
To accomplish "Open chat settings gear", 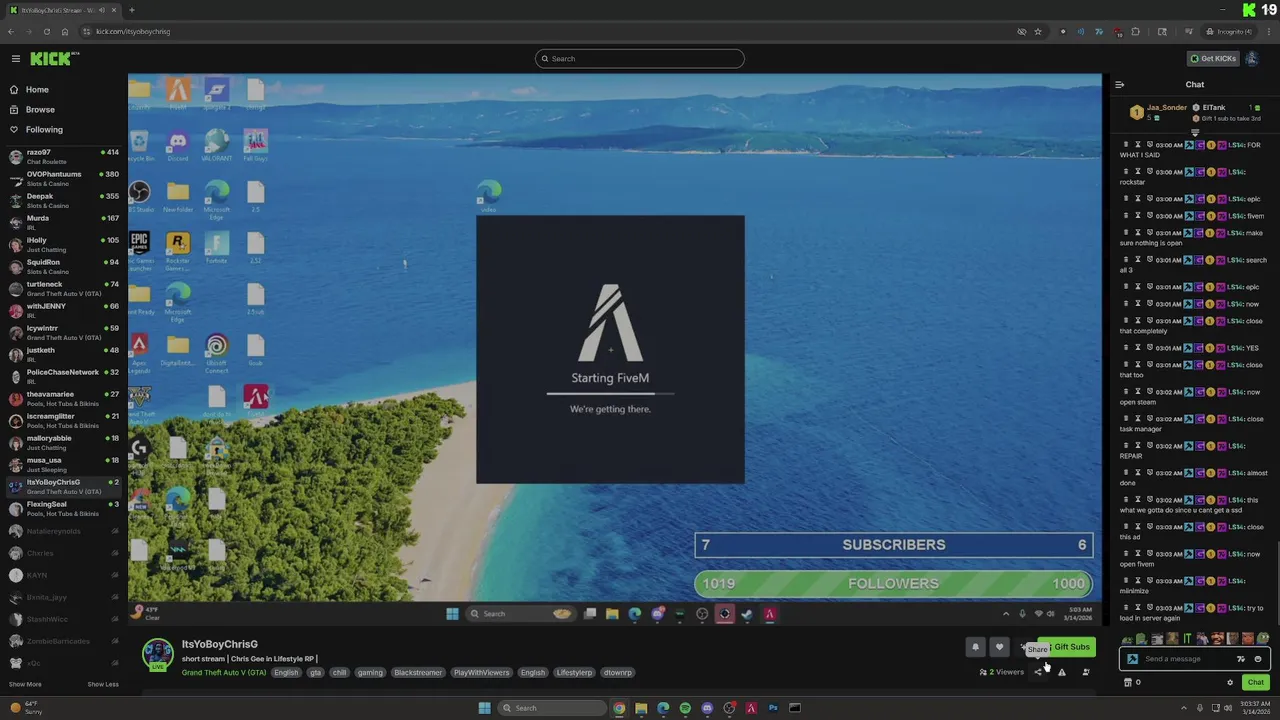I will pos(1230,683).
